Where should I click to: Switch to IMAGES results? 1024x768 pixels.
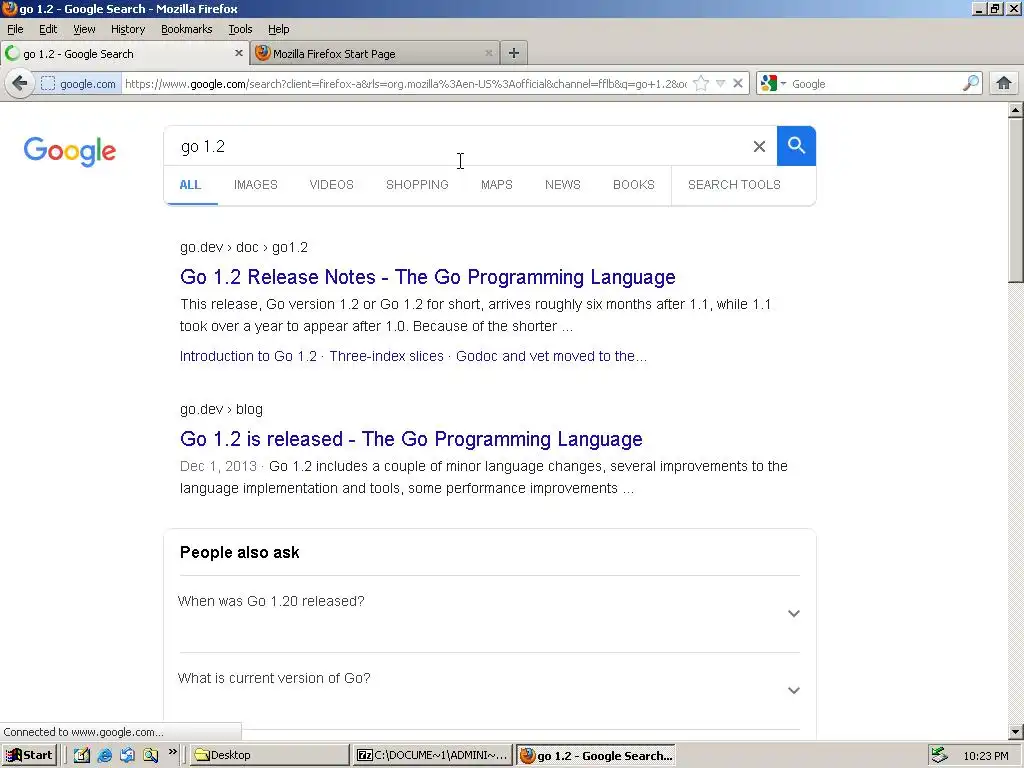point(256,185)
